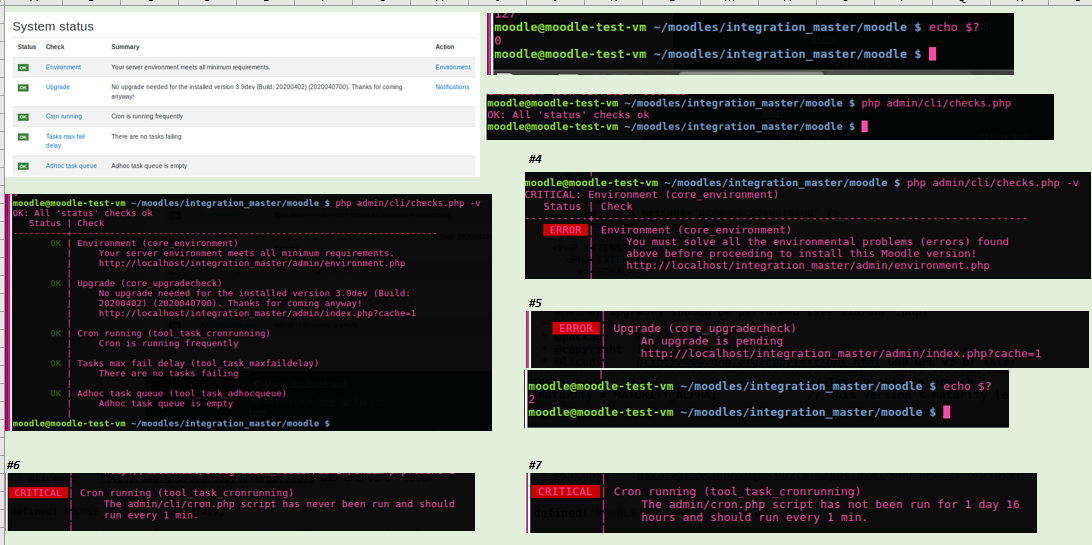1092x545 pixels.
Task: Click 'Tasks max fail delay (tool_task_maxfaildelay)' terminal line
Action: coord(198,363)
